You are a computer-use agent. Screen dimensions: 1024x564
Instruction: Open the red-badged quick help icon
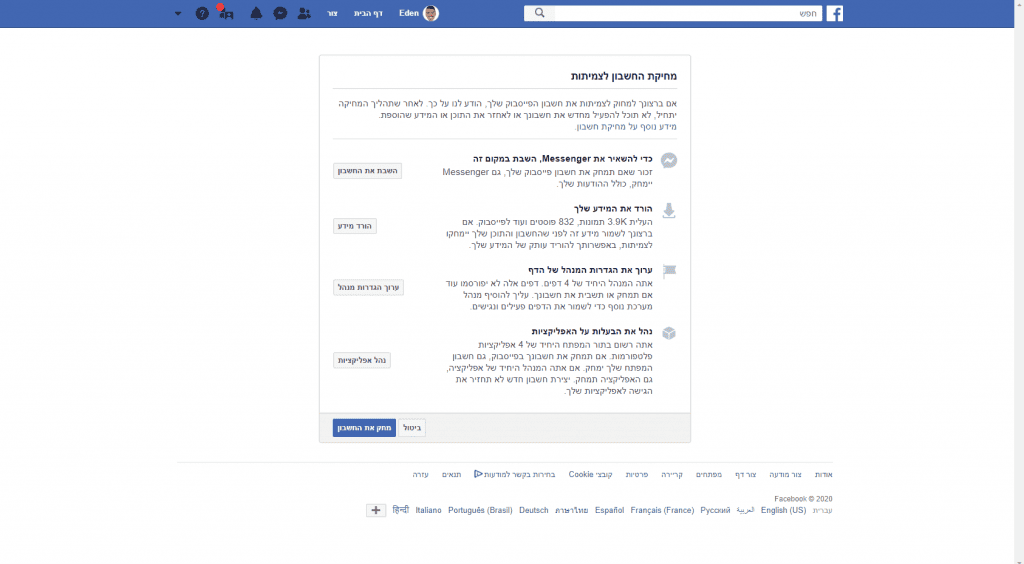pyautogui.click(x=226, y=13)
